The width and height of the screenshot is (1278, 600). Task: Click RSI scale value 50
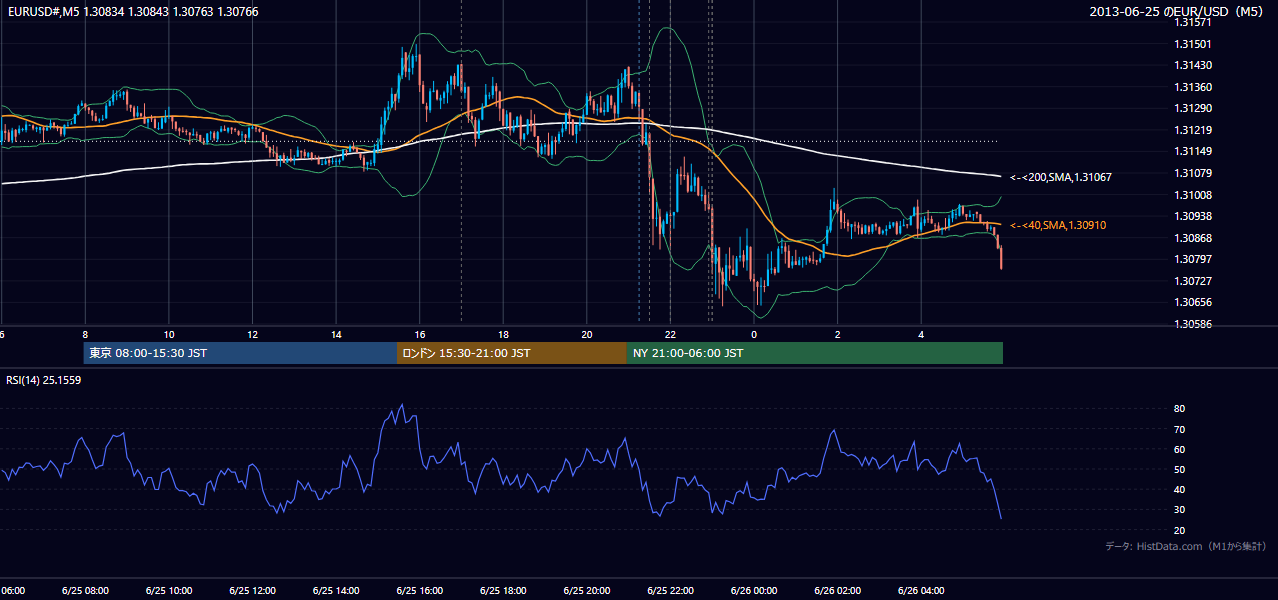tap(1179, 469)
